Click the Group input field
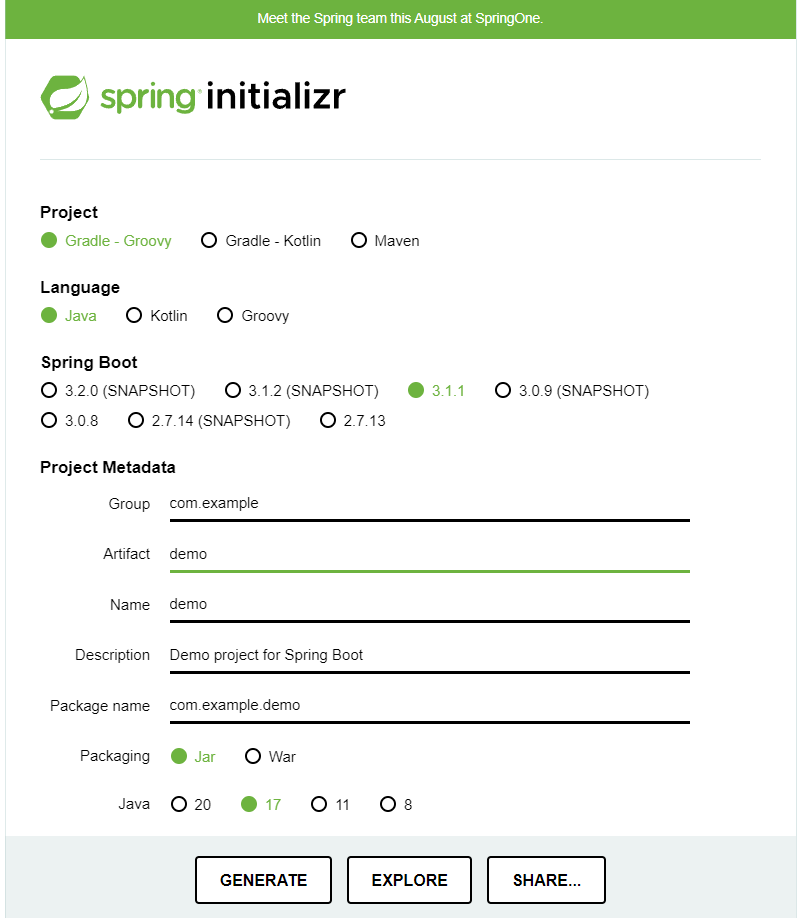 tap(429, 504)
